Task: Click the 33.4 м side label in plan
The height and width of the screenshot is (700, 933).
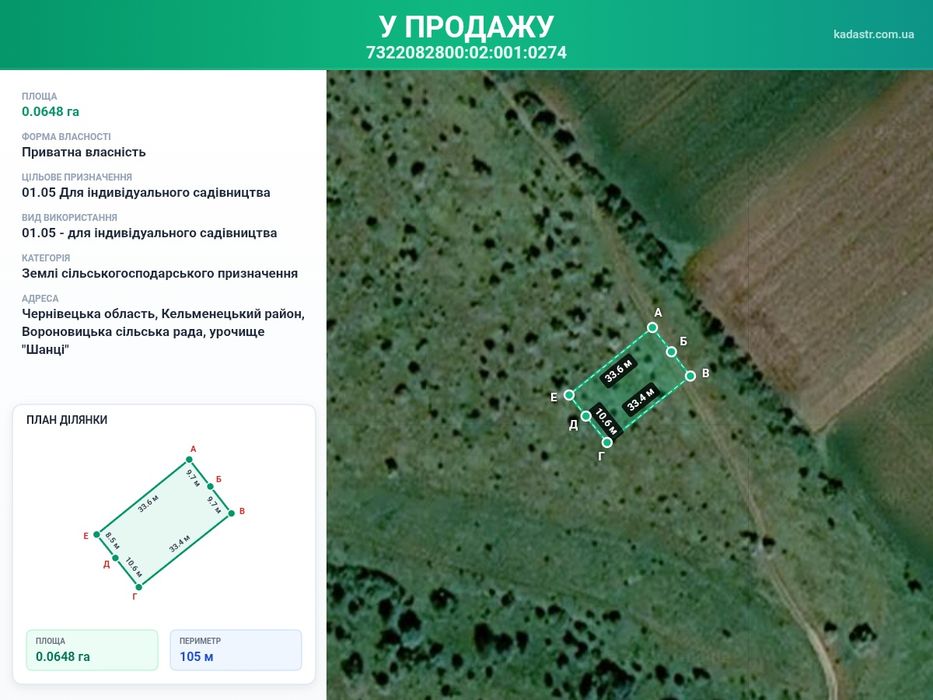Action: pyautogui.click(x=180, y=543)
